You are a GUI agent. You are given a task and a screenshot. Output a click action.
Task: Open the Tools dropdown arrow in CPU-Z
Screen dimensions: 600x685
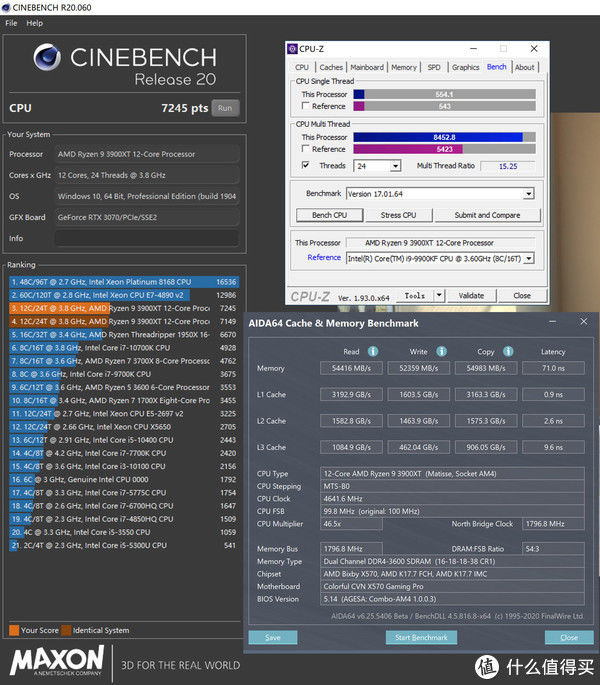point(440,296)
